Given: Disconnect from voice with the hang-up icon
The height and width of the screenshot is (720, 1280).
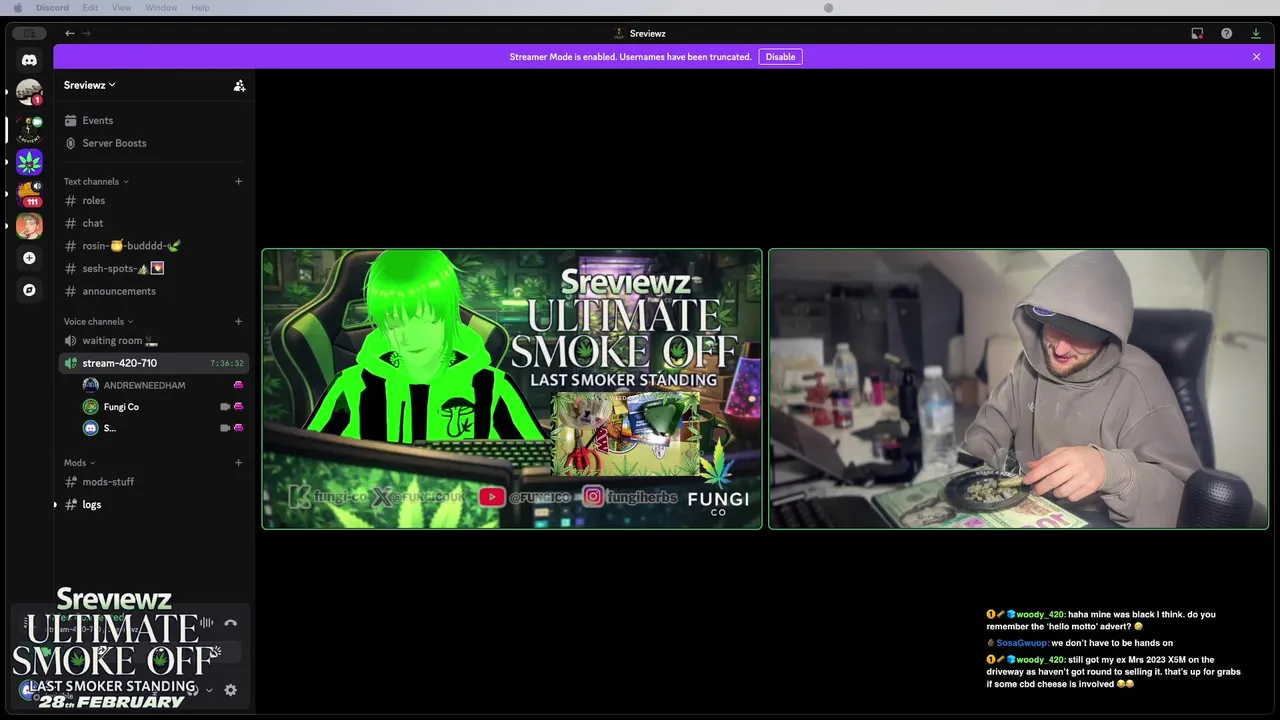Looking at the screenshot, I should 231,623.
